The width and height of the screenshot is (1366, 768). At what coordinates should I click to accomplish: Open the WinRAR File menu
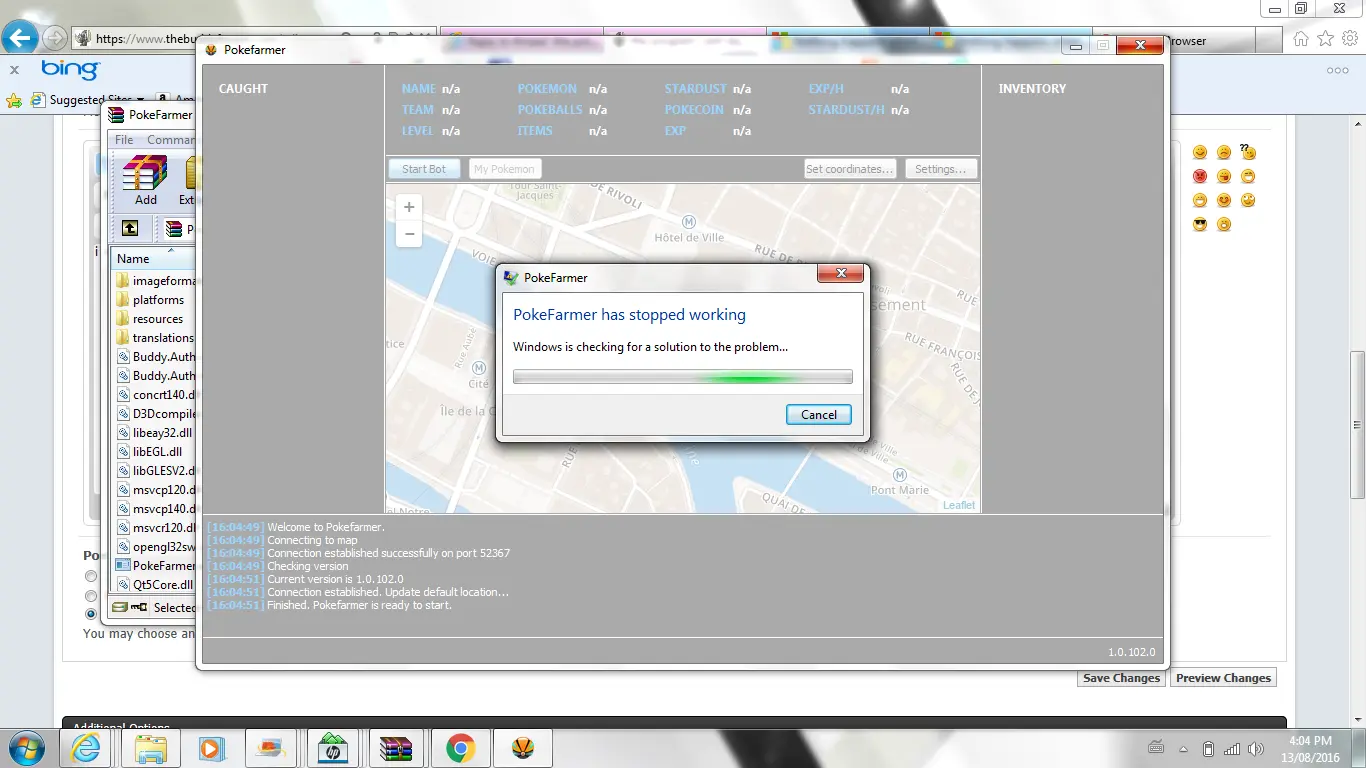coord(124,140)
